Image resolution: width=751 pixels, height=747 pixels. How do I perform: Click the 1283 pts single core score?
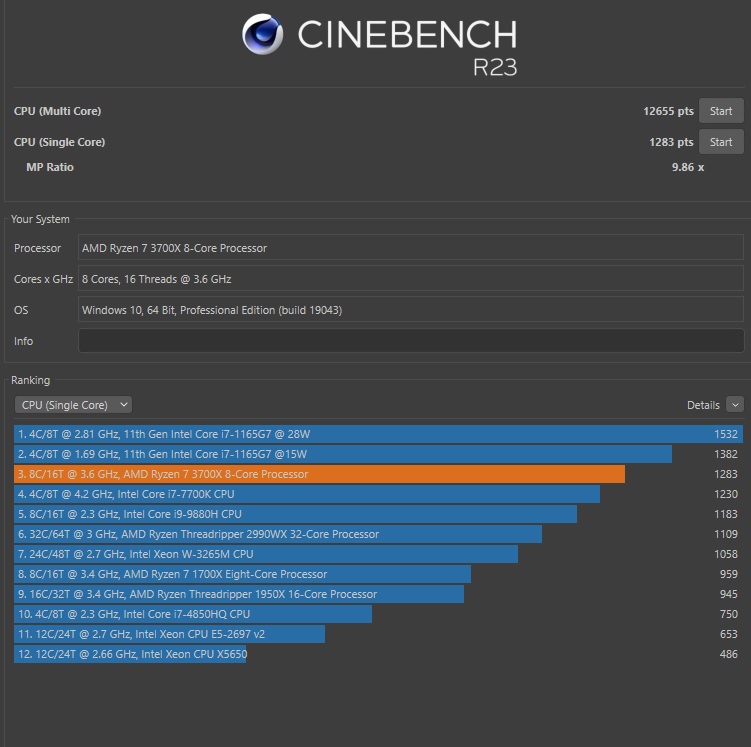click(671, 142)
